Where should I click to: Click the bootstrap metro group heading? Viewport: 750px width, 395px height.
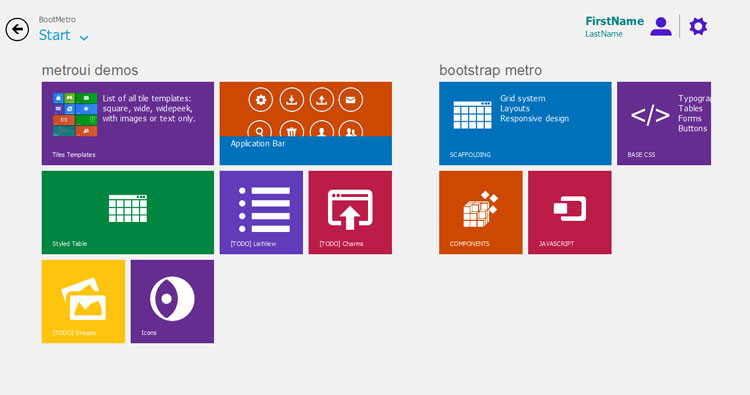coord(491,70)
